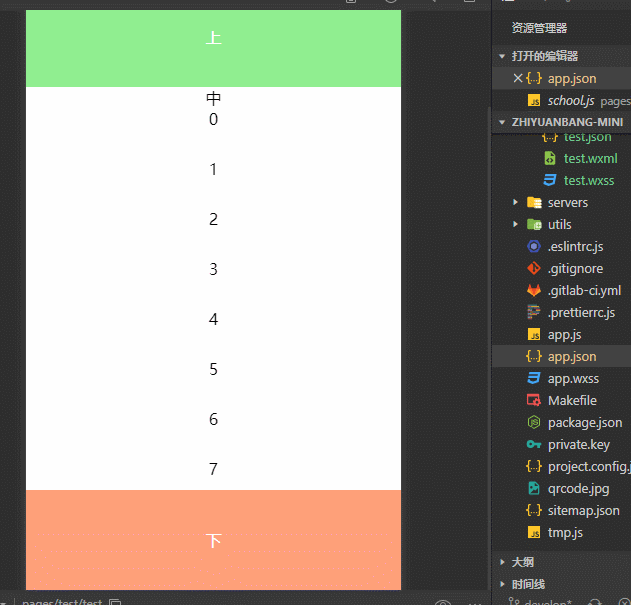Tap list item 7 in the simulator
The image size is (631, 605).
coord(213,469)
